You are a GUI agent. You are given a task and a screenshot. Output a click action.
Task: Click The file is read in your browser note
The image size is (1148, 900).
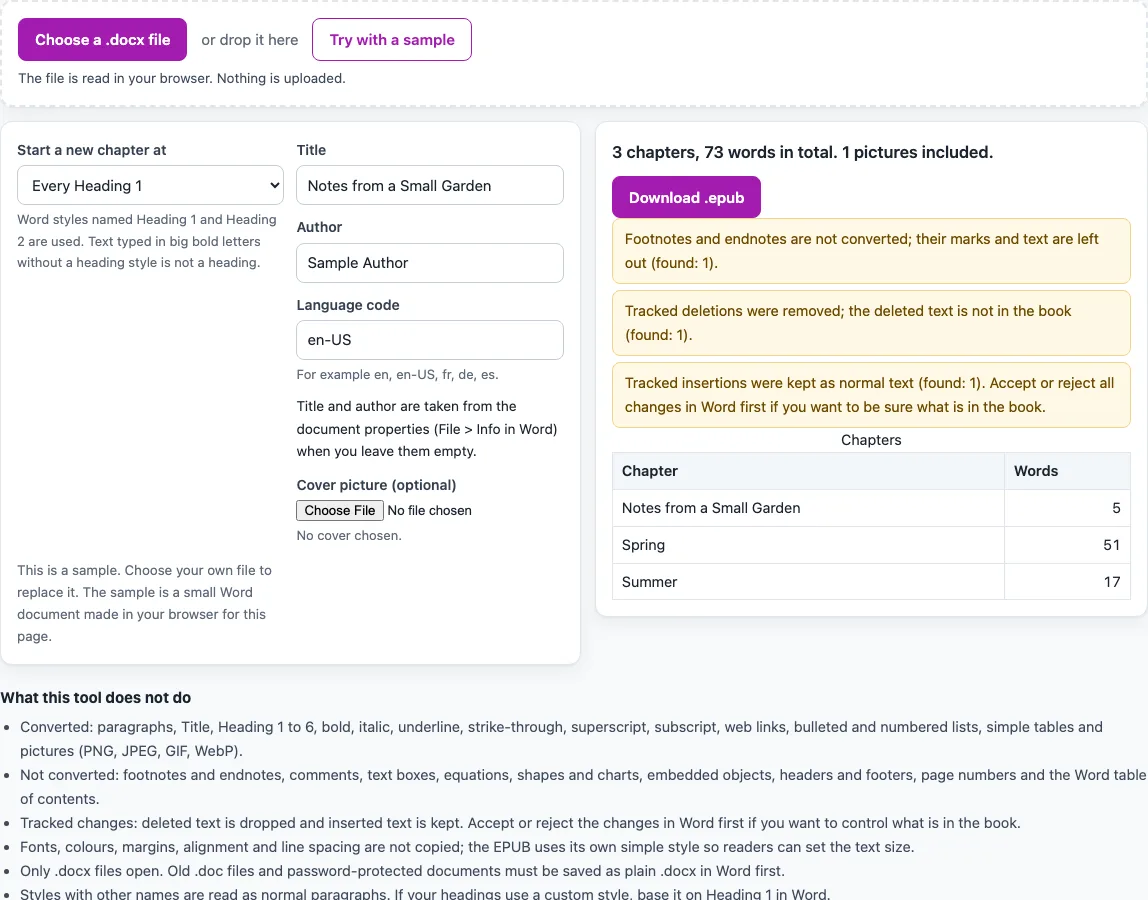[182, 78]
